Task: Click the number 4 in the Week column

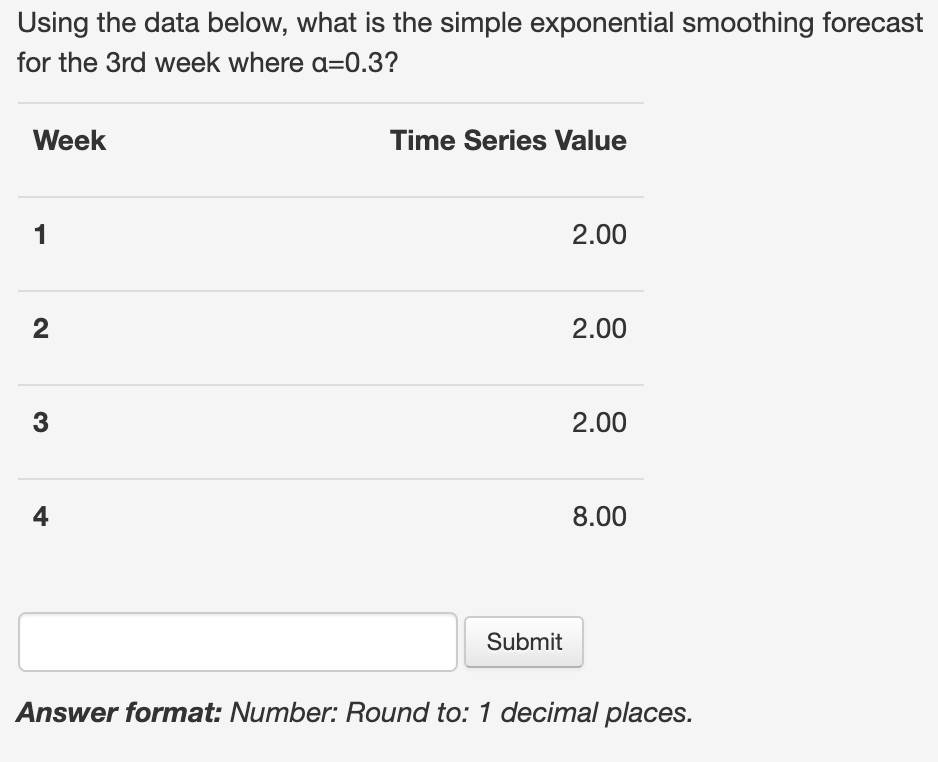Action: click(x=41, y=517)
